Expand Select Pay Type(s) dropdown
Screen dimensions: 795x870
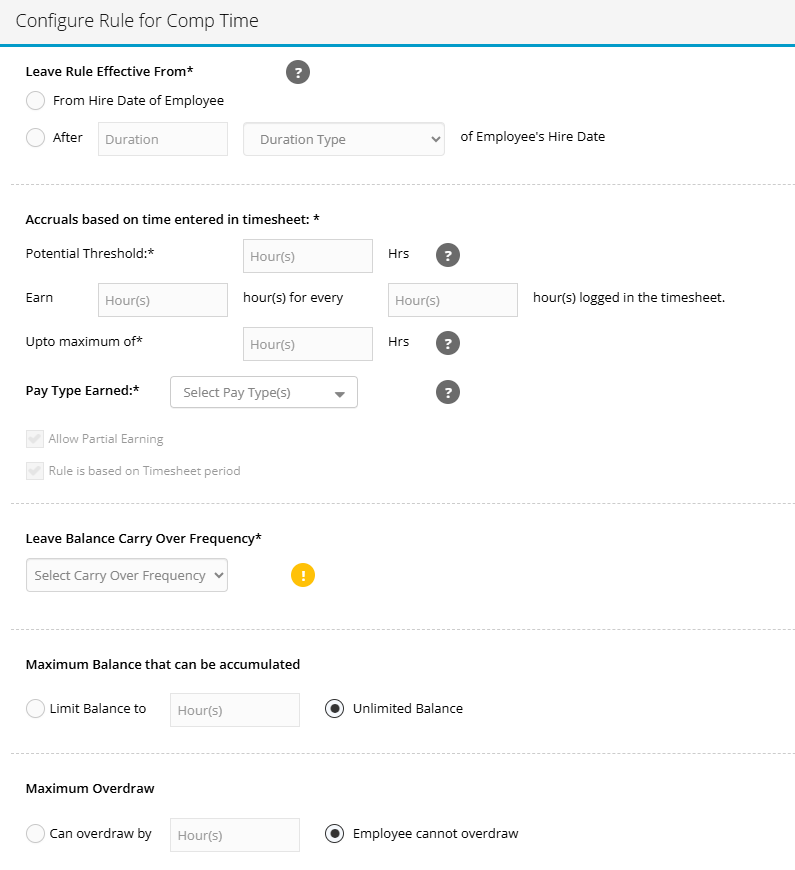(264, 393)
